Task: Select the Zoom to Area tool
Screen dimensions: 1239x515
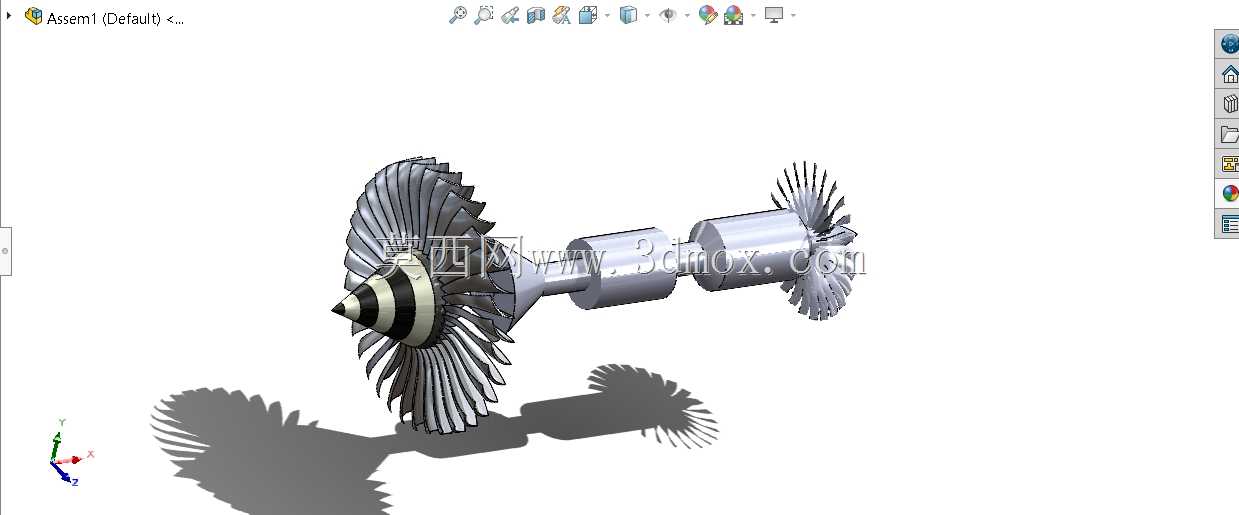Action: 484,15
